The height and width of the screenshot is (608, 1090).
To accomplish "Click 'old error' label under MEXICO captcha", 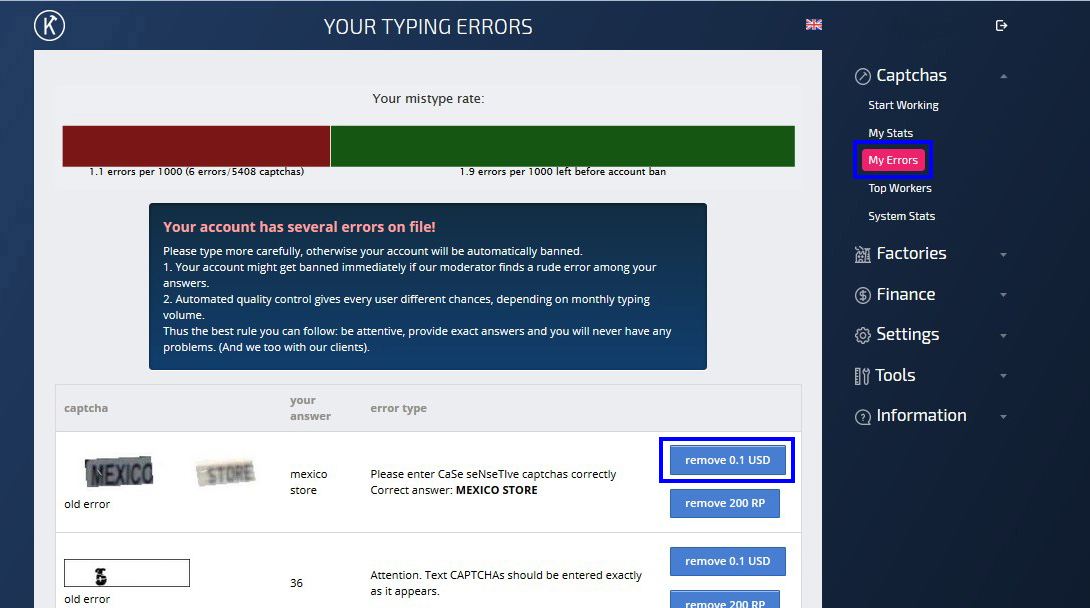I will [x=87, y=504].
